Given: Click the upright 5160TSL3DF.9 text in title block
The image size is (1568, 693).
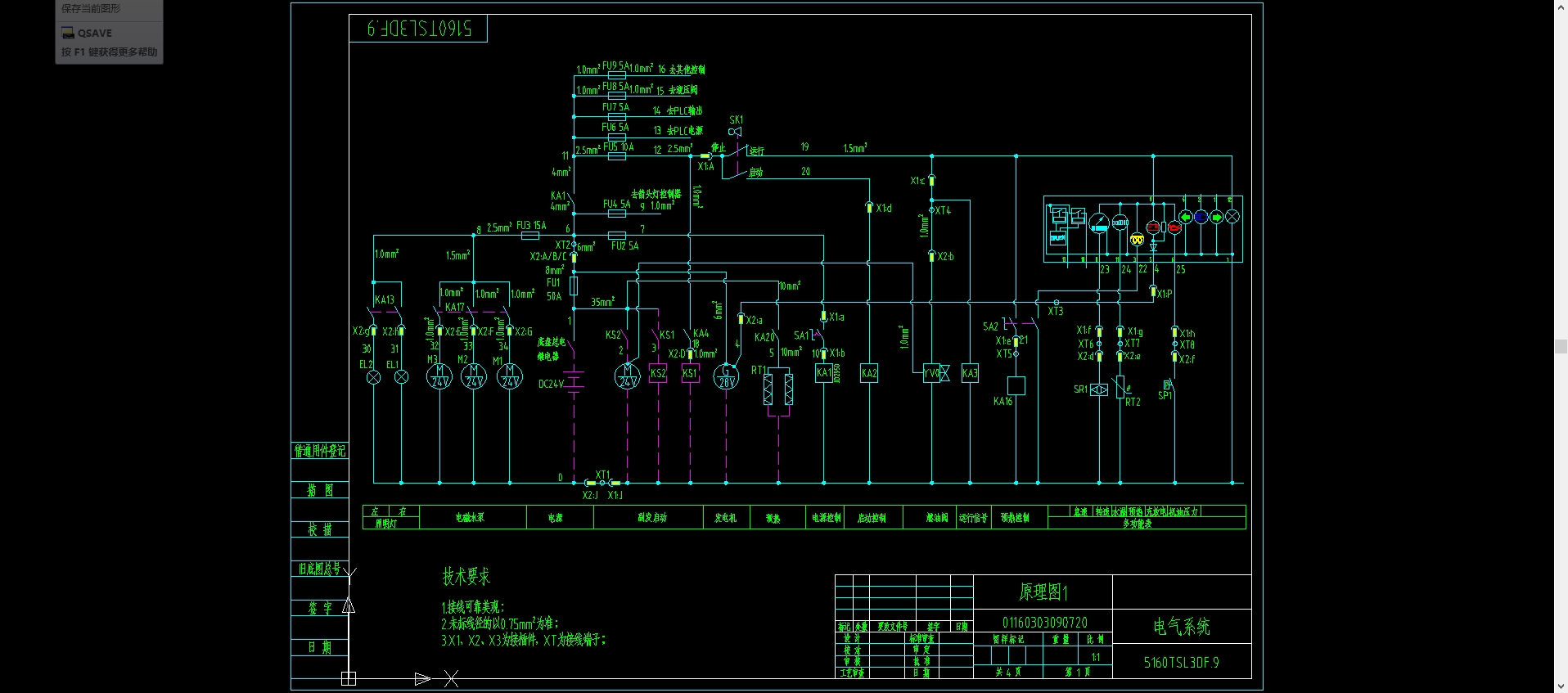Looking at the screenshot, I should coord(1182,663).
